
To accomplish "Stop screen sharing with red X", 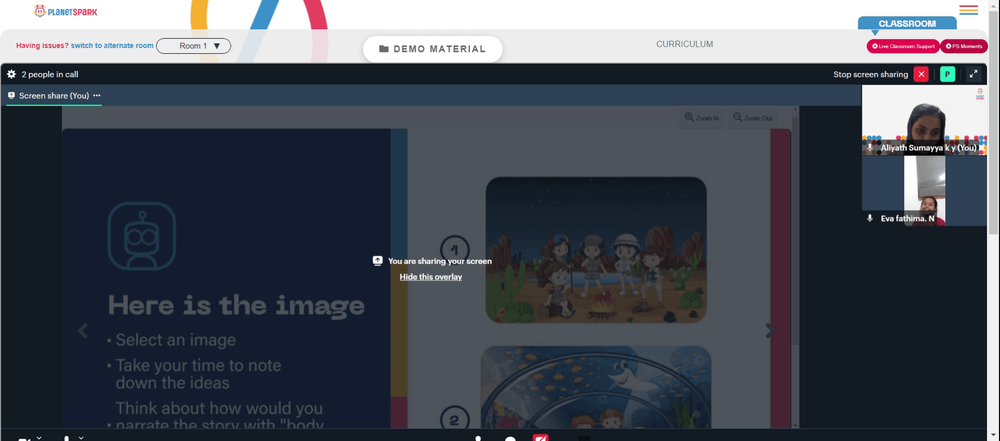I will point(921,74).
